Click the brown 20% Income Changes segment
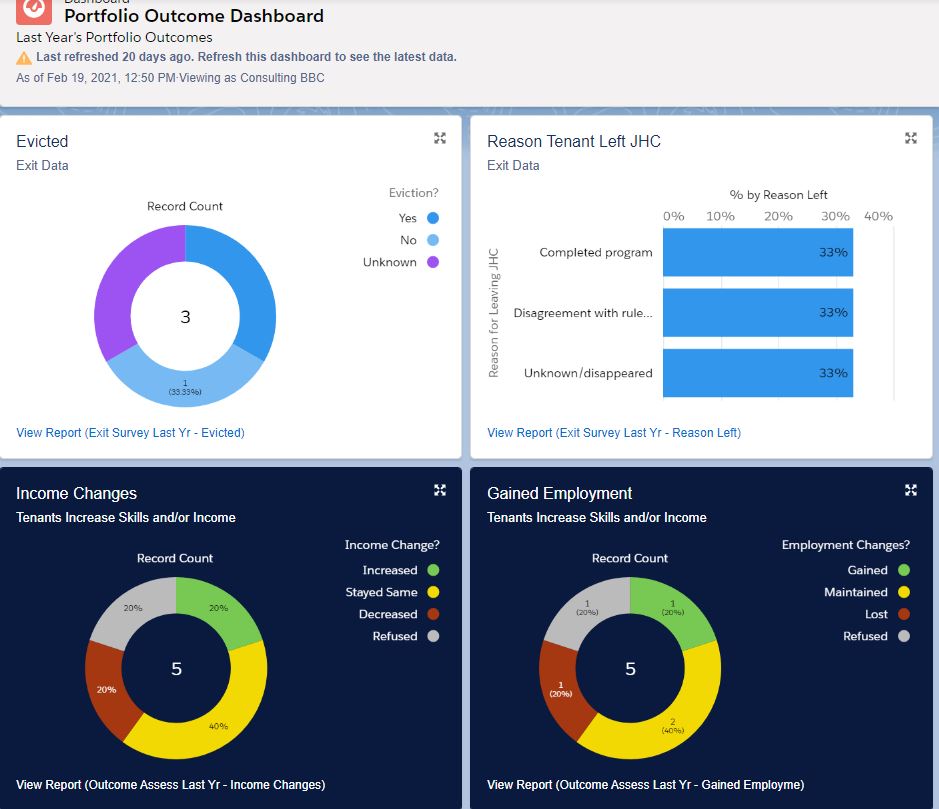Viewport: 939px width, 809px height. tap(107, 689)
